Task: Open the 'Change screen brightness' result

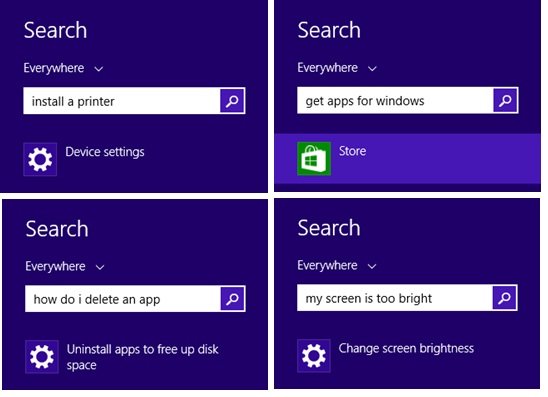Action: click(x=406, y=348)
